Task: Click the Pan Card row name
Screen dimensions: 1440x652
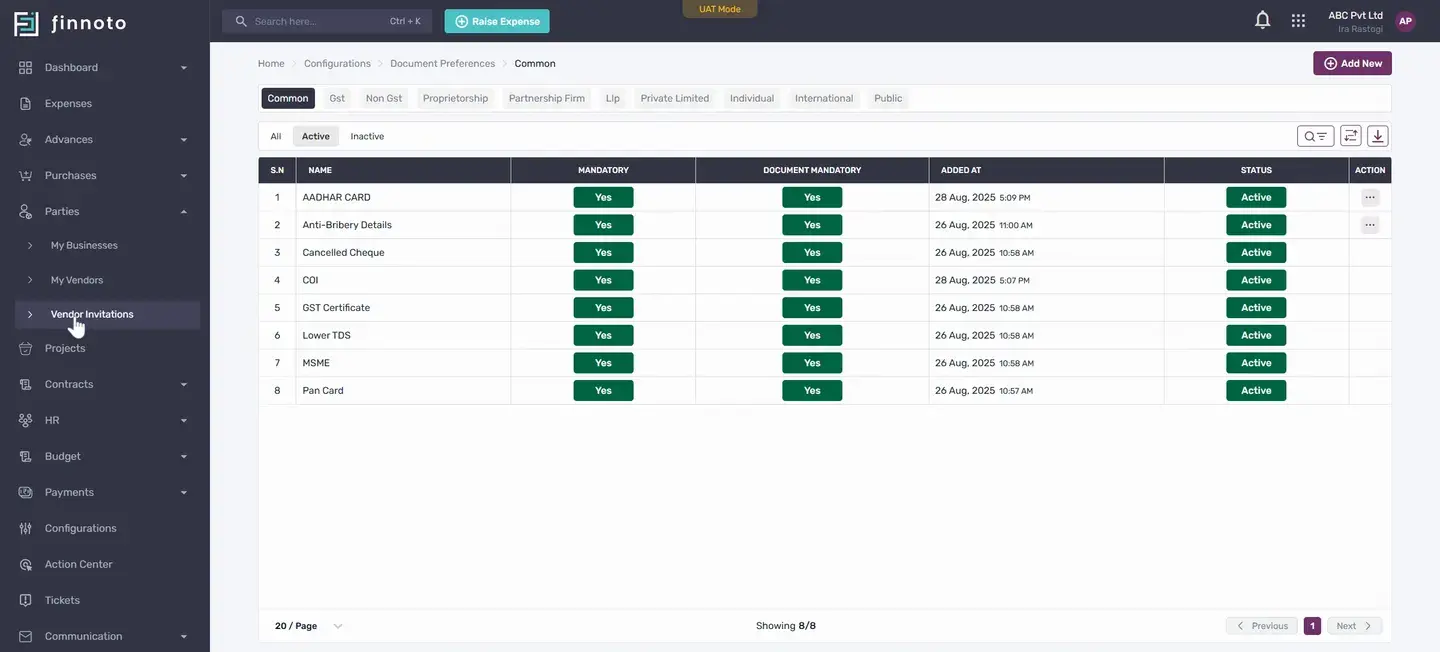Action: tap(323, 391)
